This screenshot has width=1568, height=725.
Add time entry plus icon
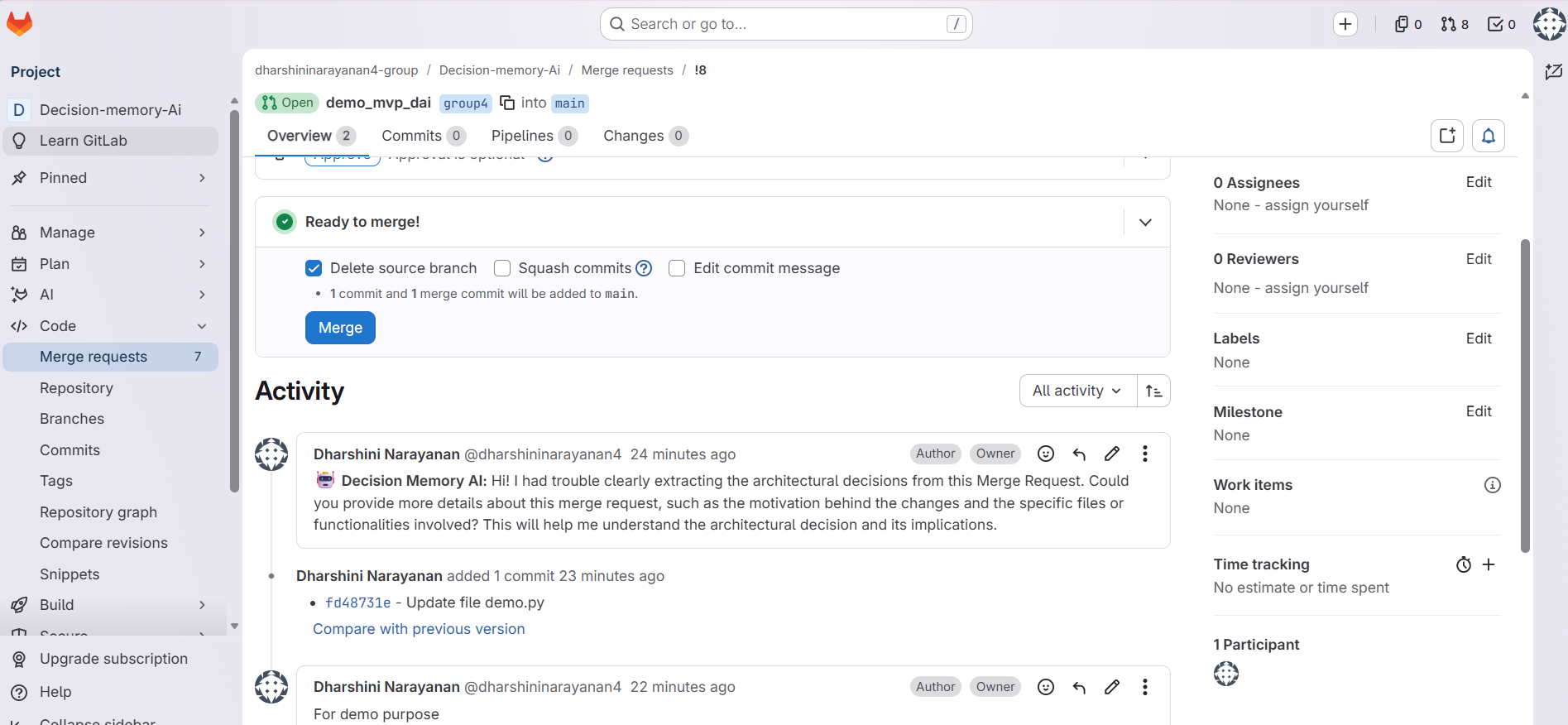pos(1489,564)
